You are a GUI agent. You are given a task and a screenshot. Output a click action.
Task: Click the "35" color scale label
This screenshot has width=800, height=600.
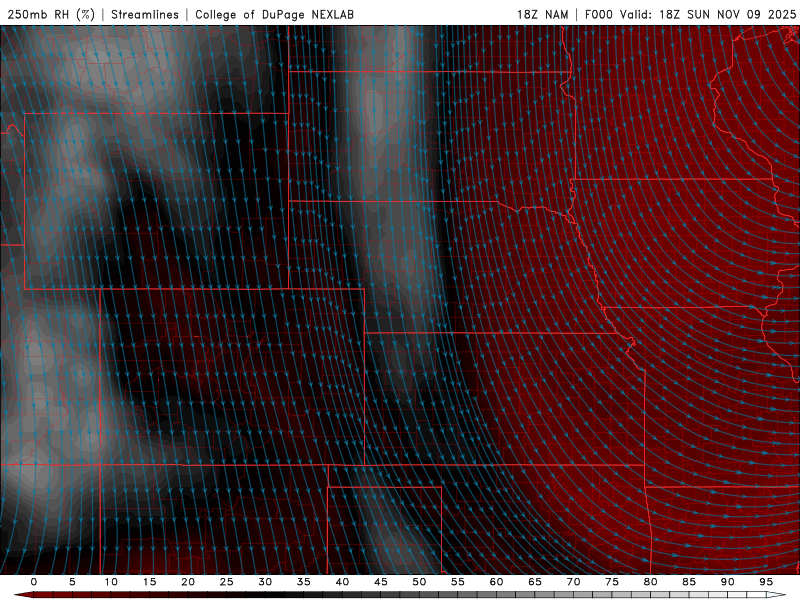click(x=304, y=582)
